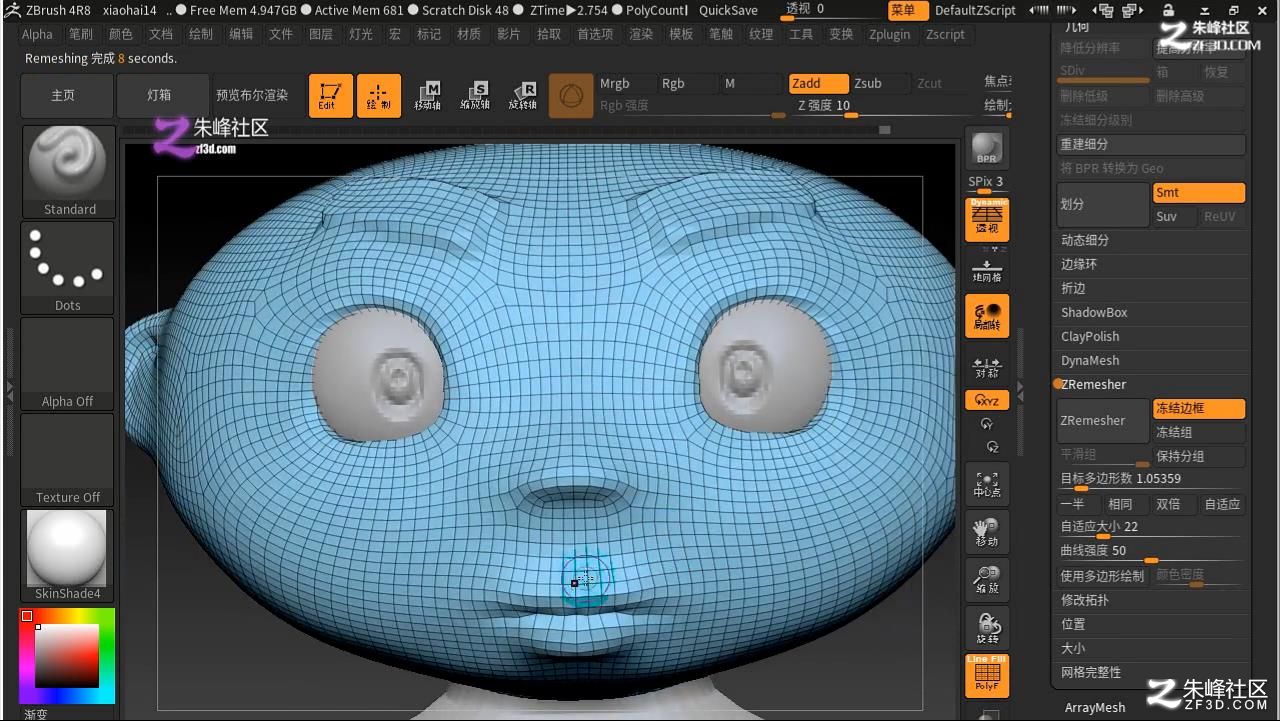Adjust the 目标多边形数 target polygons slider
This screenshot has width=1280, height=721.
click(x=1150, y=480)
